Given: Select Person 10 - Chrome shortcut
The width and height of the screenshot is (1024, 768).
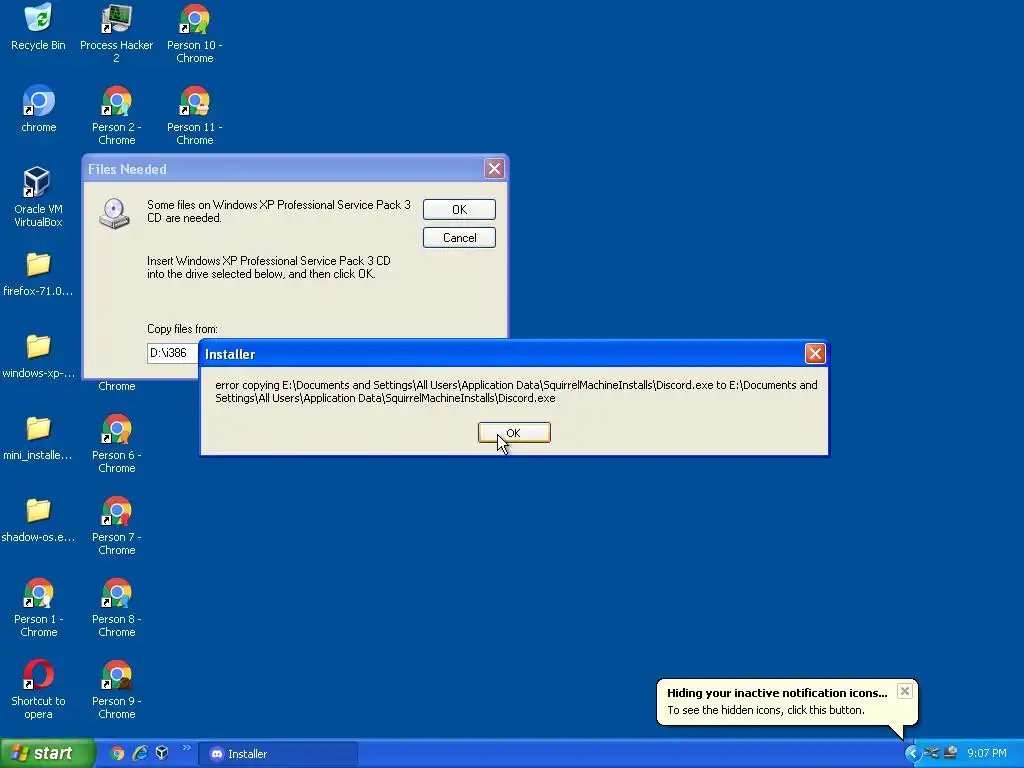Looking at the screenshot, I should (x=195, y=33).
